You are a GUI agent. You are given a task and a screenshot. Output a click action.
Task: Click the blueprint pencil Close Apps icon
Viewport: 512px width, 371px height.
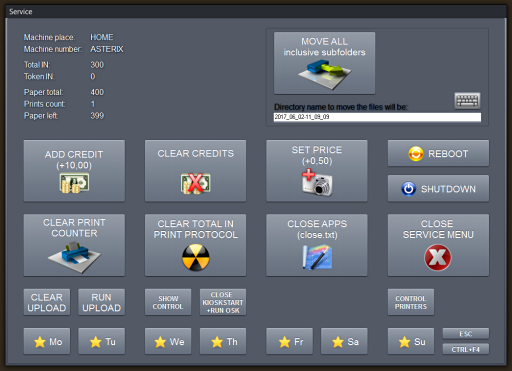pyautogui.click(x=317, y=257)
